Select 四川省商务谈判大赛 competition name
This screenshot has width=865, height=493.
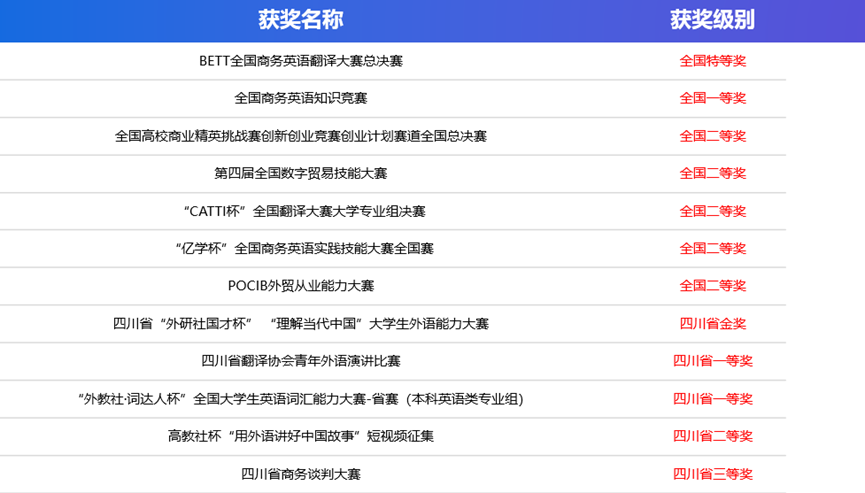click(x=301, y=474)
